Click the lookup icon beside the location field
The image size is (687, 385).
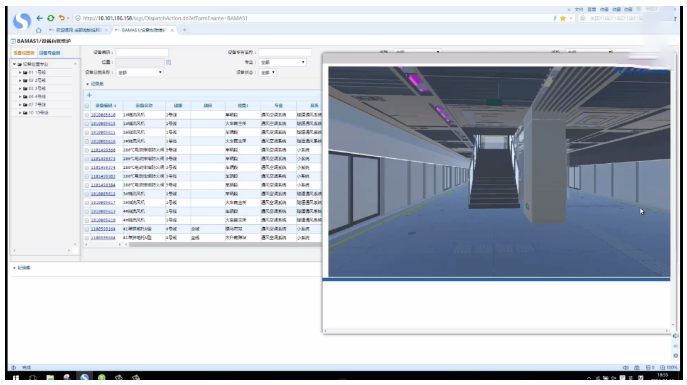click(169, 63)
